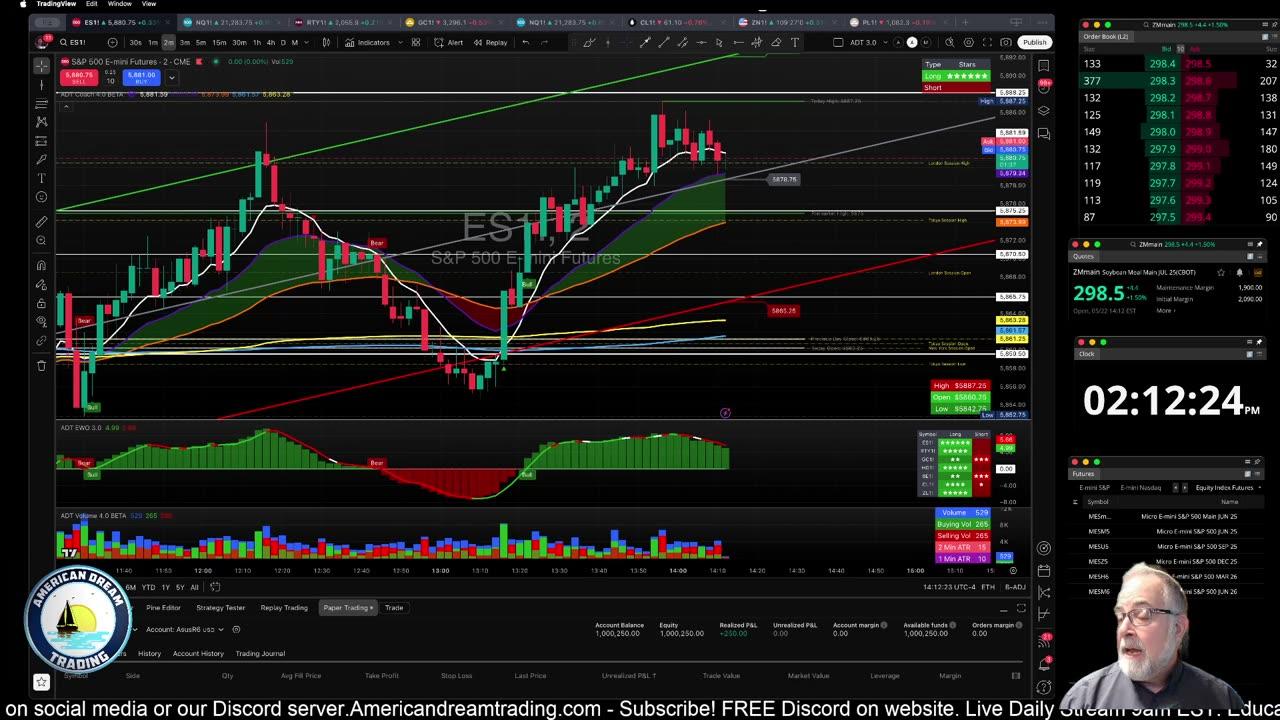Open the Window menu in menu bar
The height and width of the screenshot is (720, 1280).
click(120, 4)
